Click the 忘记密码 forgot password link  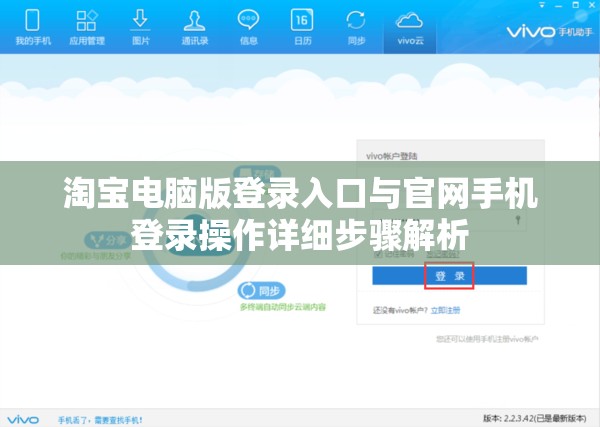point(443,254)
